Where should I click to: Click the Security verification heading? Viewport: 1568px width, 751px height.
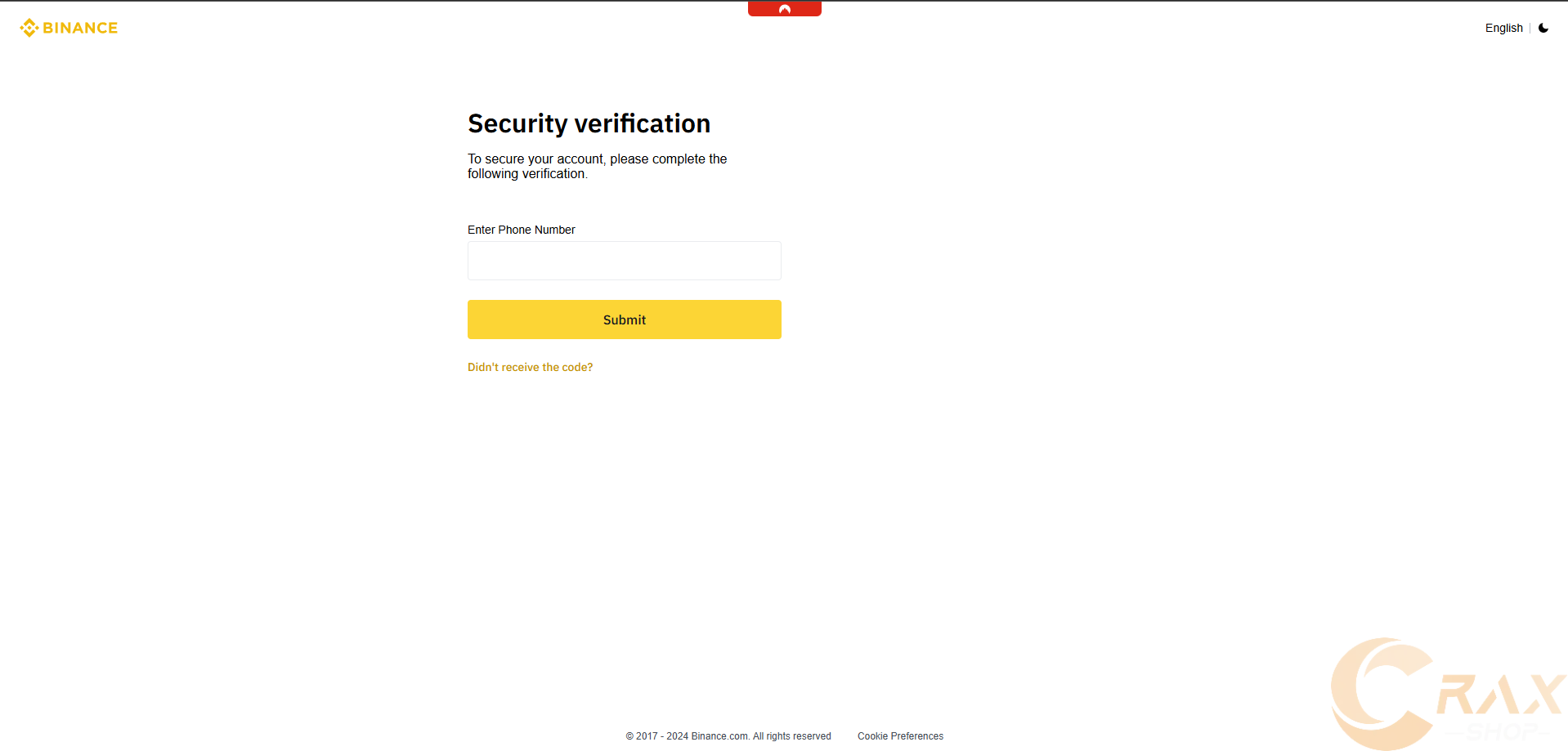(589, 123)
